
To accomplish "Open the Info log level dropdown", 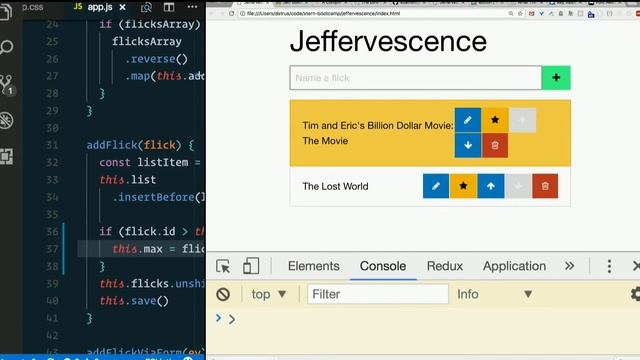I will click(495, 294).
